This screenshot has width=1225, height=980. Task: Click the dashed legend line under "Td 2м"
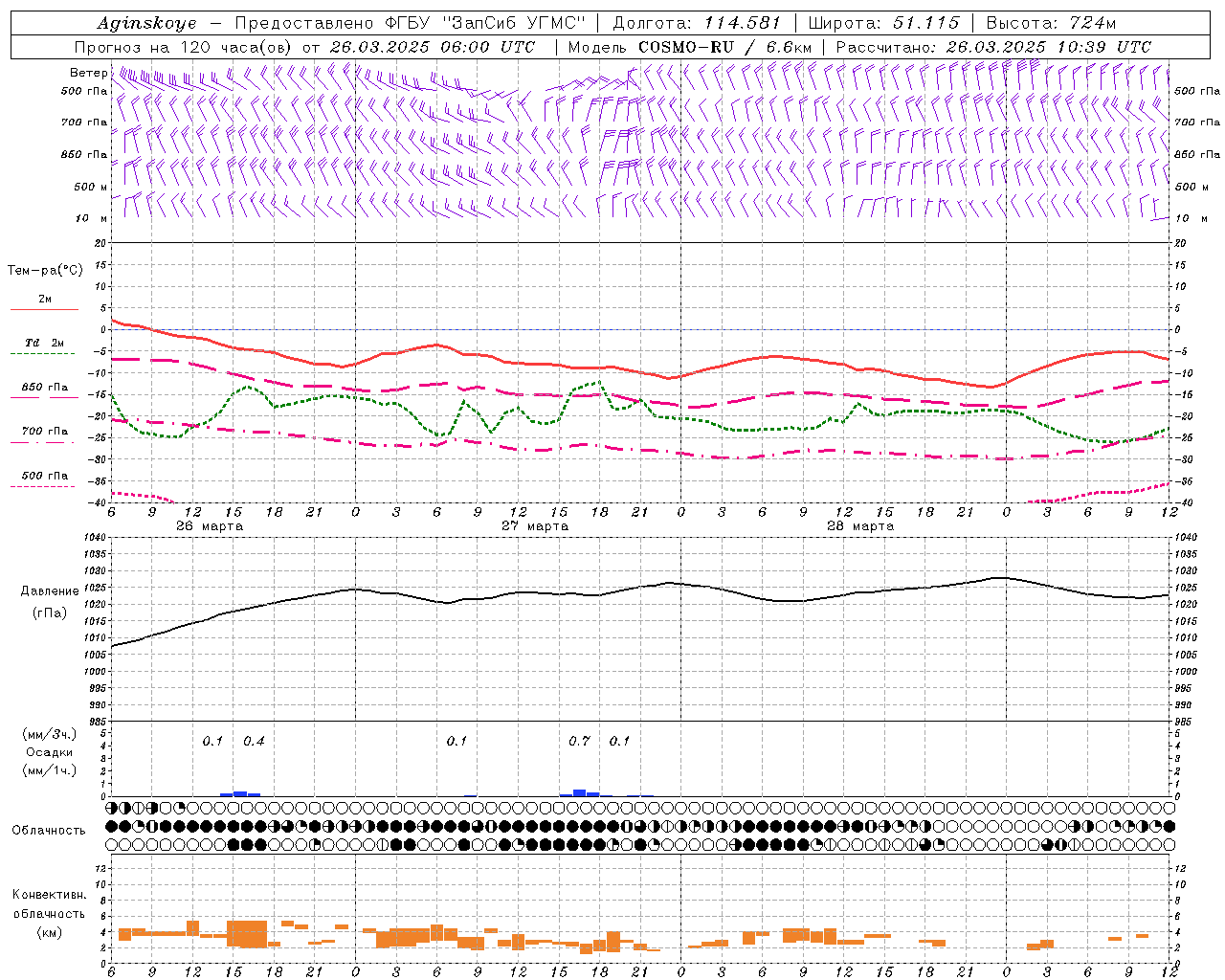pos(44,353)
